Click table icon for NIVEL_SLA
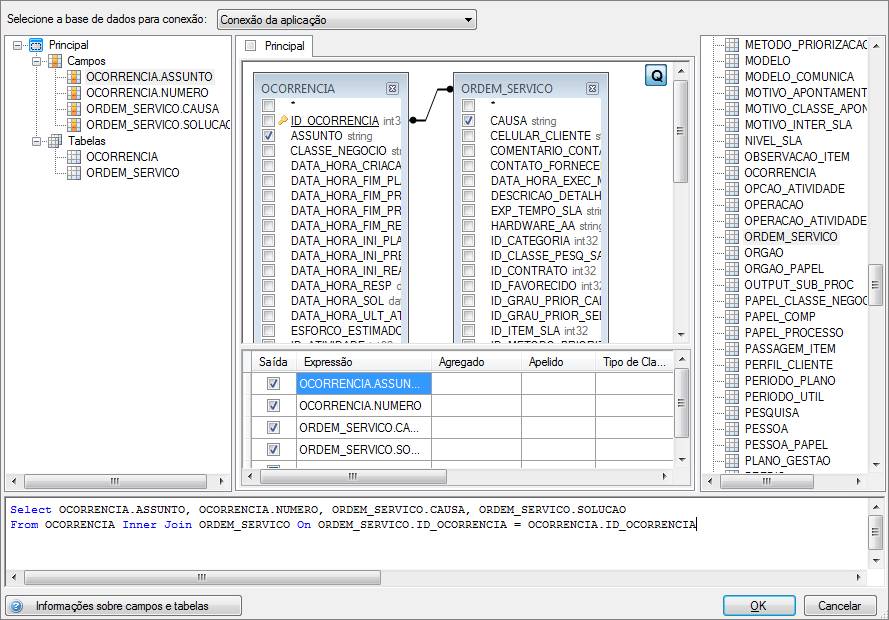The width and height of the screenshot is (889, 620). click(x=732, y=140)
